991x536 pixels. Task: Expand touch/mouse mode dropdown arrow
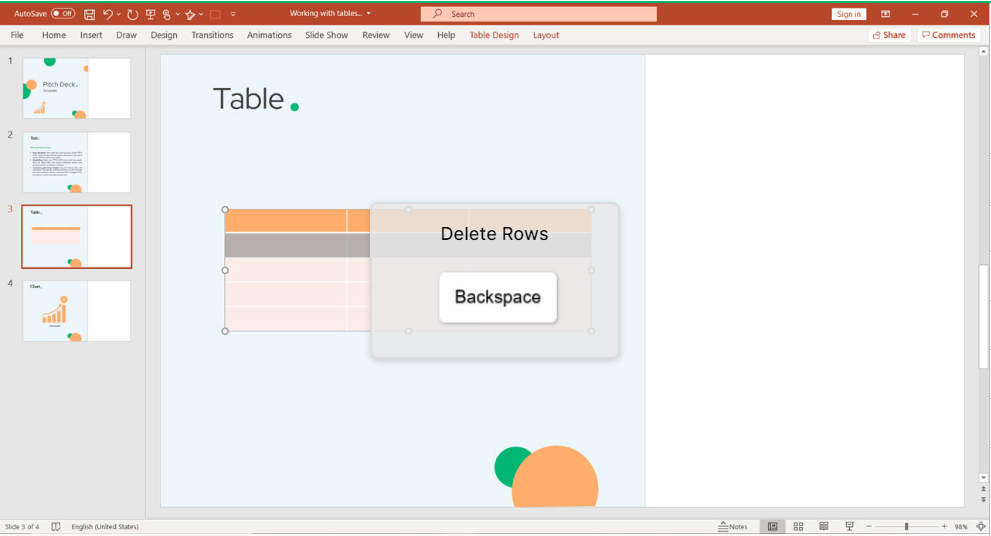click(x=178, y=14)
